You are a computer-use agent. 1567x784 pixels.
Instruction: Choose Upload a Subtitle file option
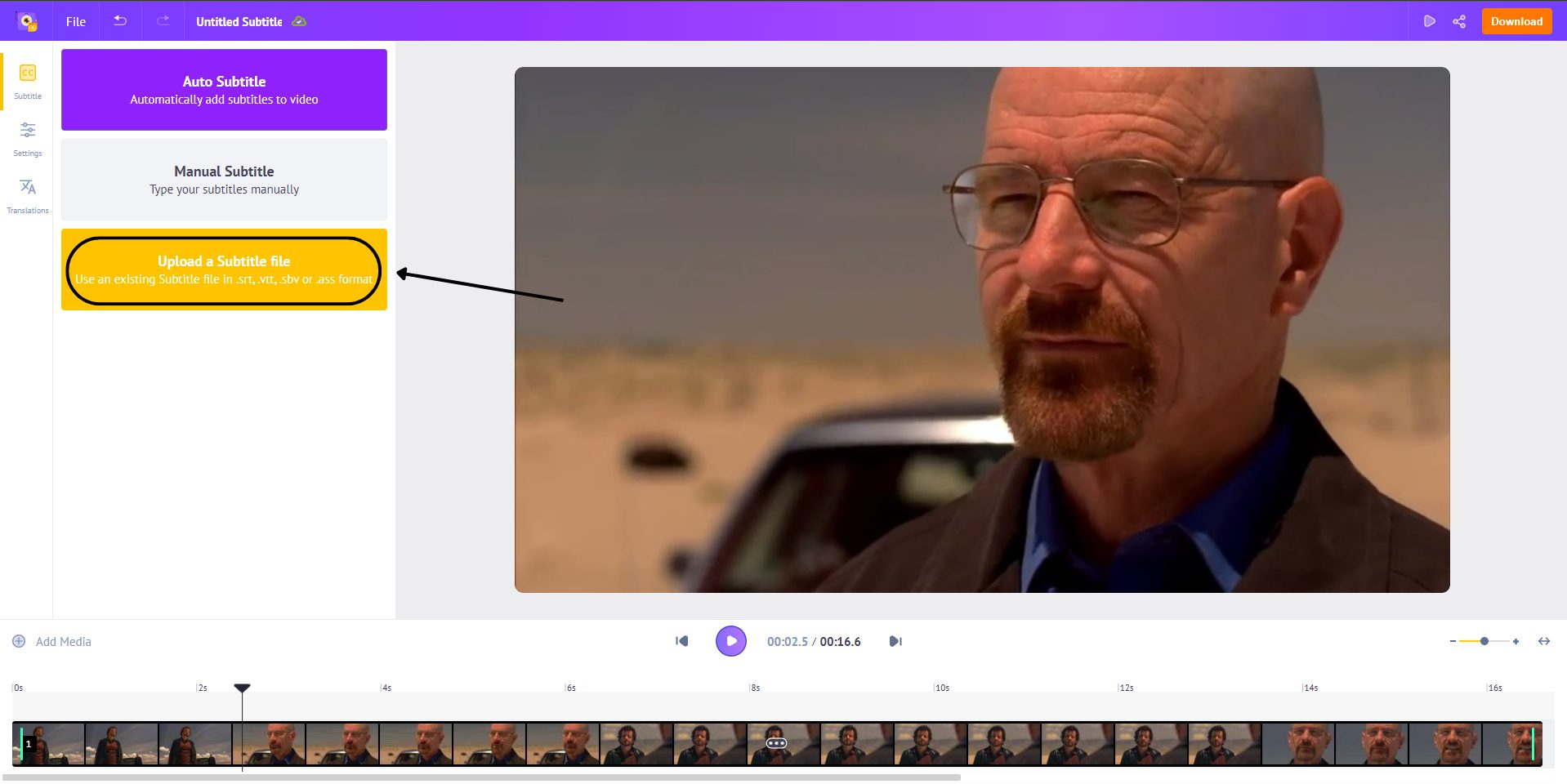[224, 269]
